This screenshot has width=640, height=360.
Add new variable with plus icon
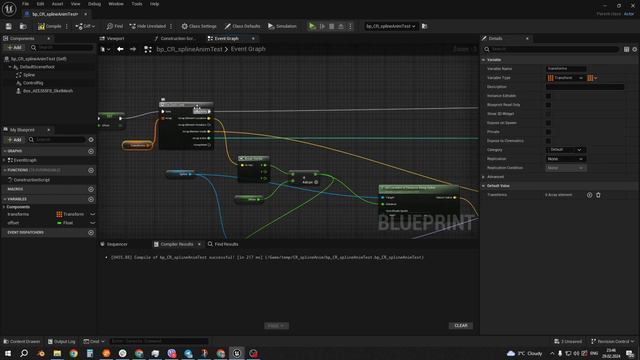pyautogui.click(x=91, y=199)
